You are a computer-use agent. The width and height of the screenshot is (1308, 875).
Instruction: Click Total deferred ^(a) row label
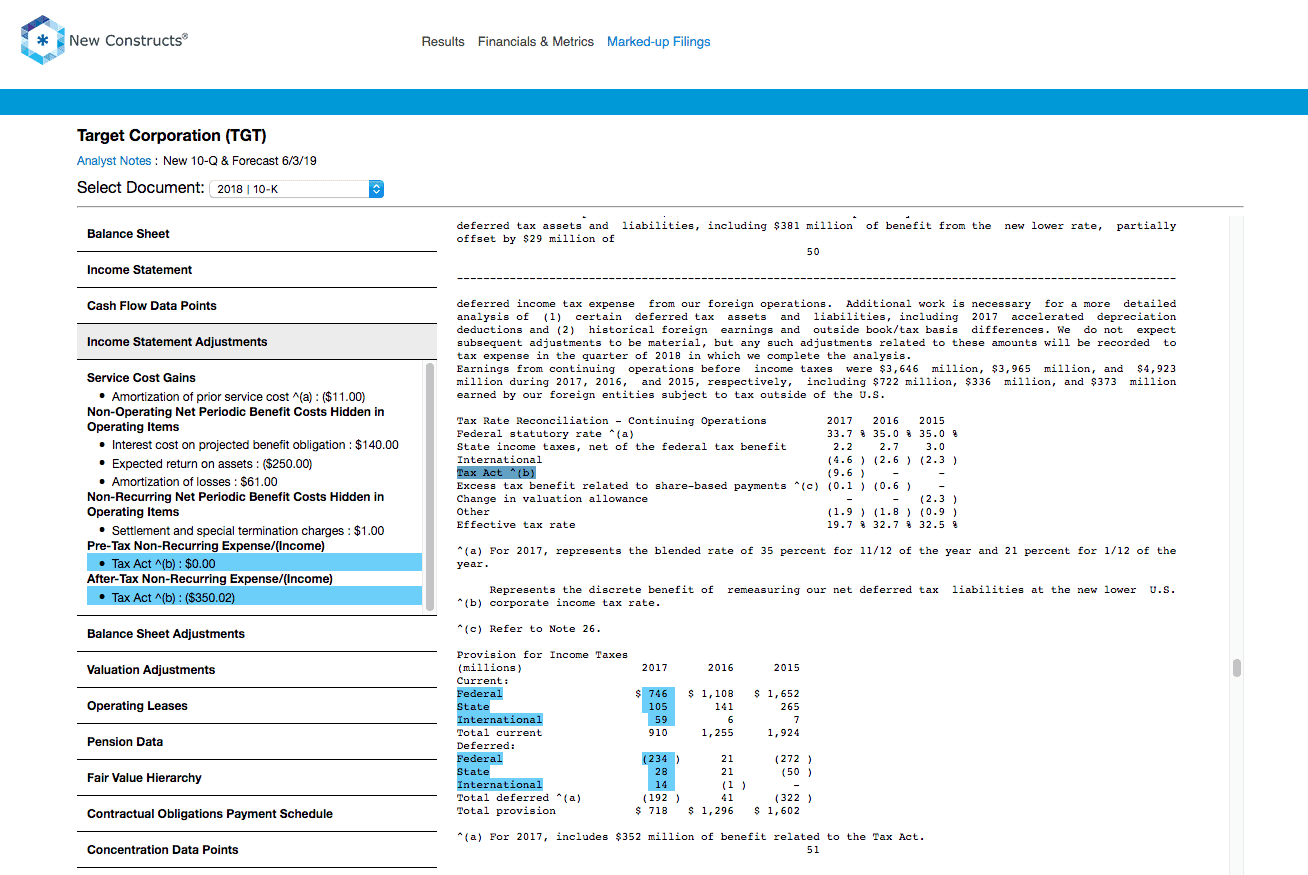(519, 798)
